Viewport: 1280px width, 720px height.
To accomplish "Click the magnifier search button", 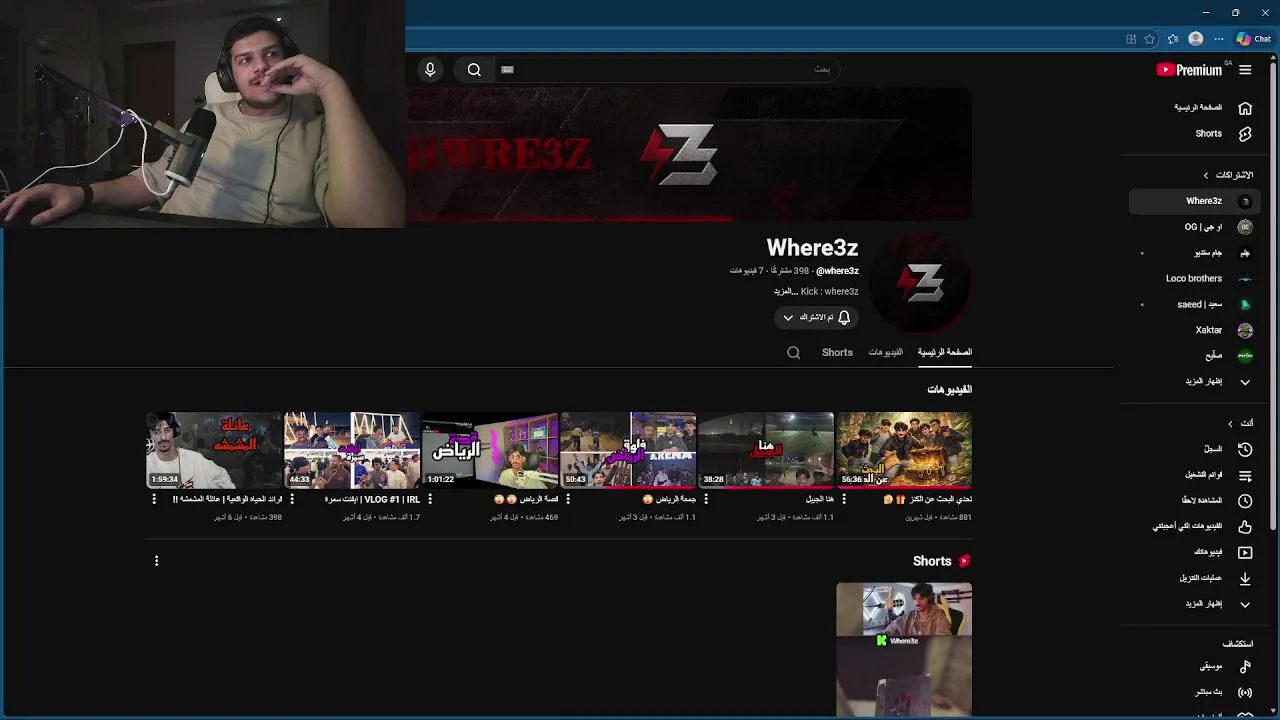I will tap(474, 70).
